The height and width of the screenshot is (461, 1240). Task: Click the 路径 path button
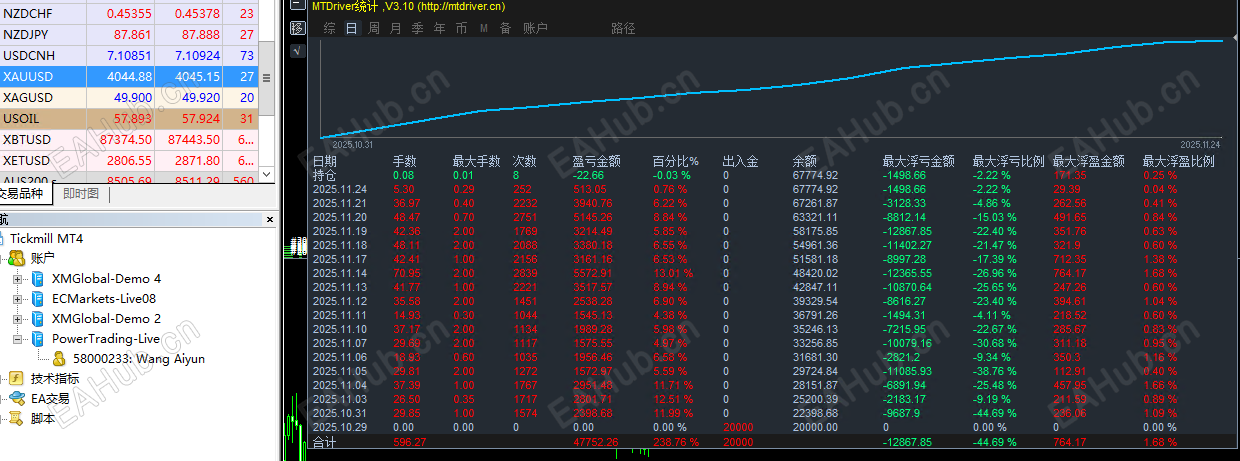(623, 28)
